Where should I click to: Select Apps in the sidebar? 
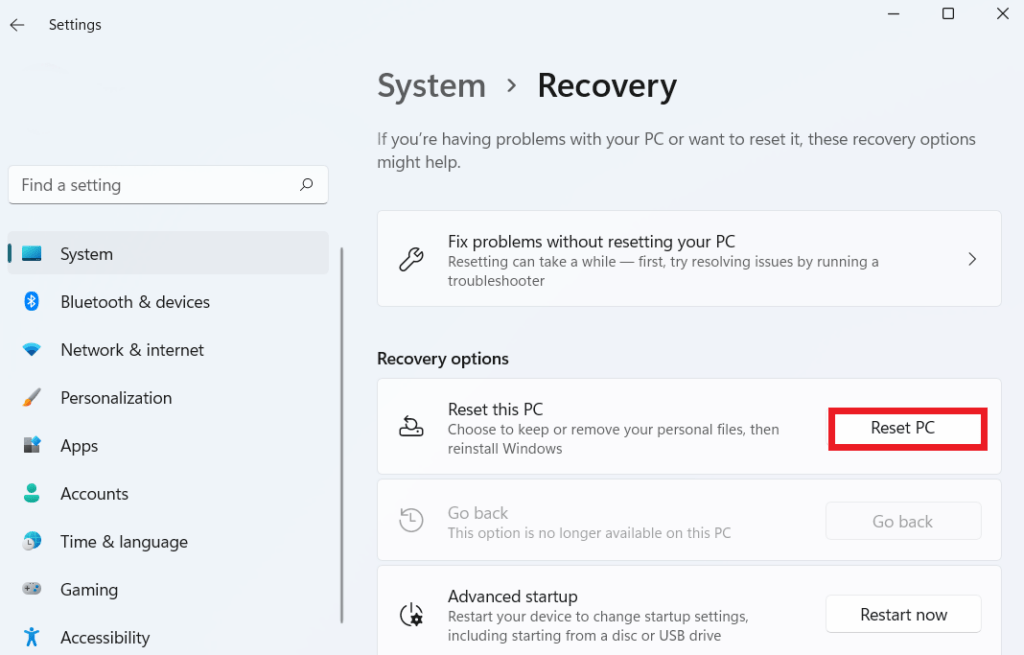pos(79,445)
